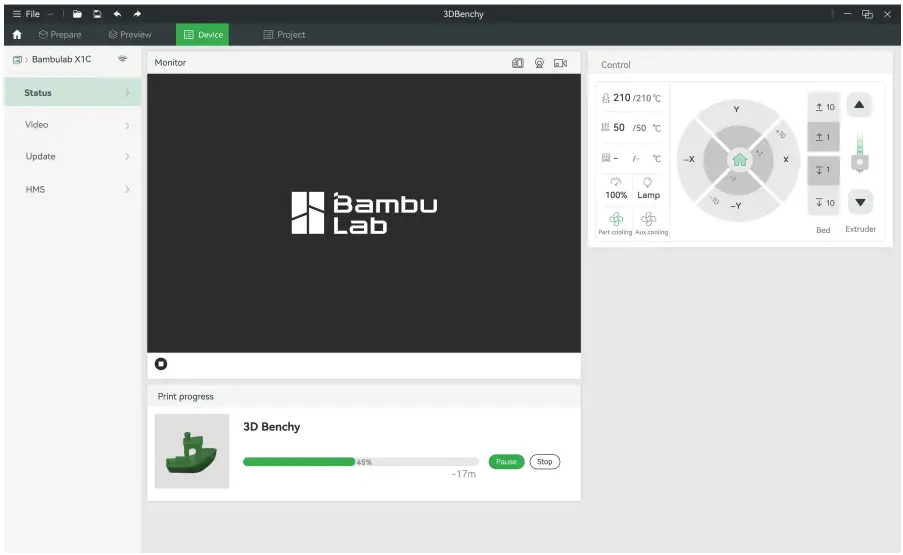Screen dimensions: 903x555
Task: Click the 3D Benchy job title
Action: (272, 427)
